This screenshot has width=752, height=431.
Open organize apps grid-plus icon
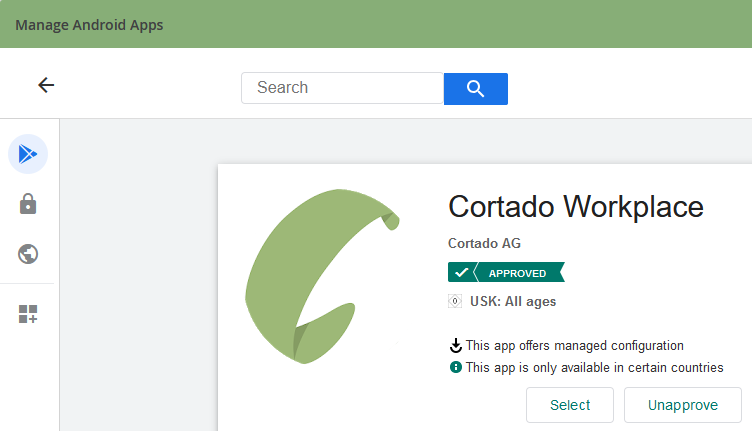28,314
